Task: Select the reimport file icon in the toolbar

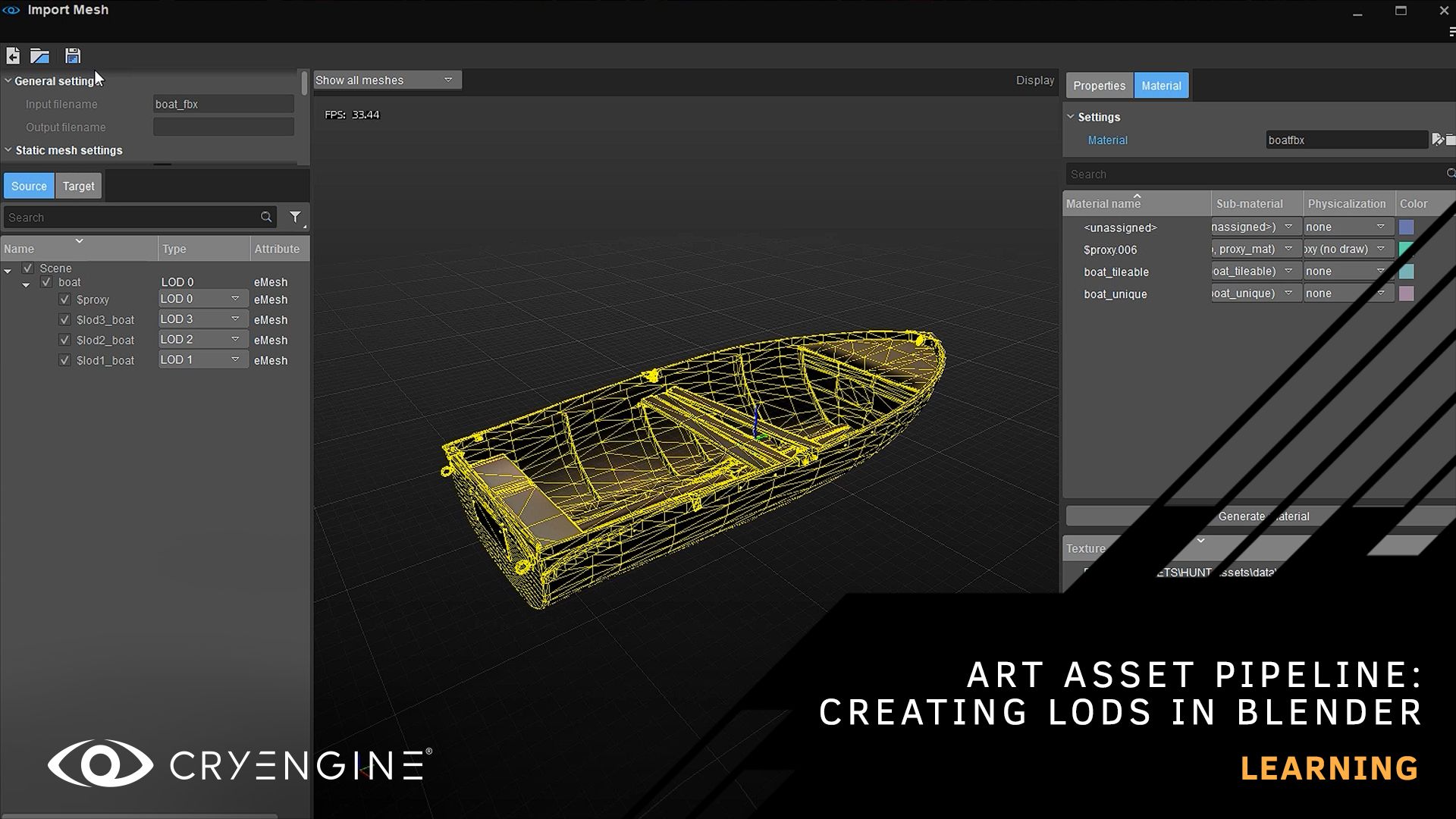Action: pos(13,55)
